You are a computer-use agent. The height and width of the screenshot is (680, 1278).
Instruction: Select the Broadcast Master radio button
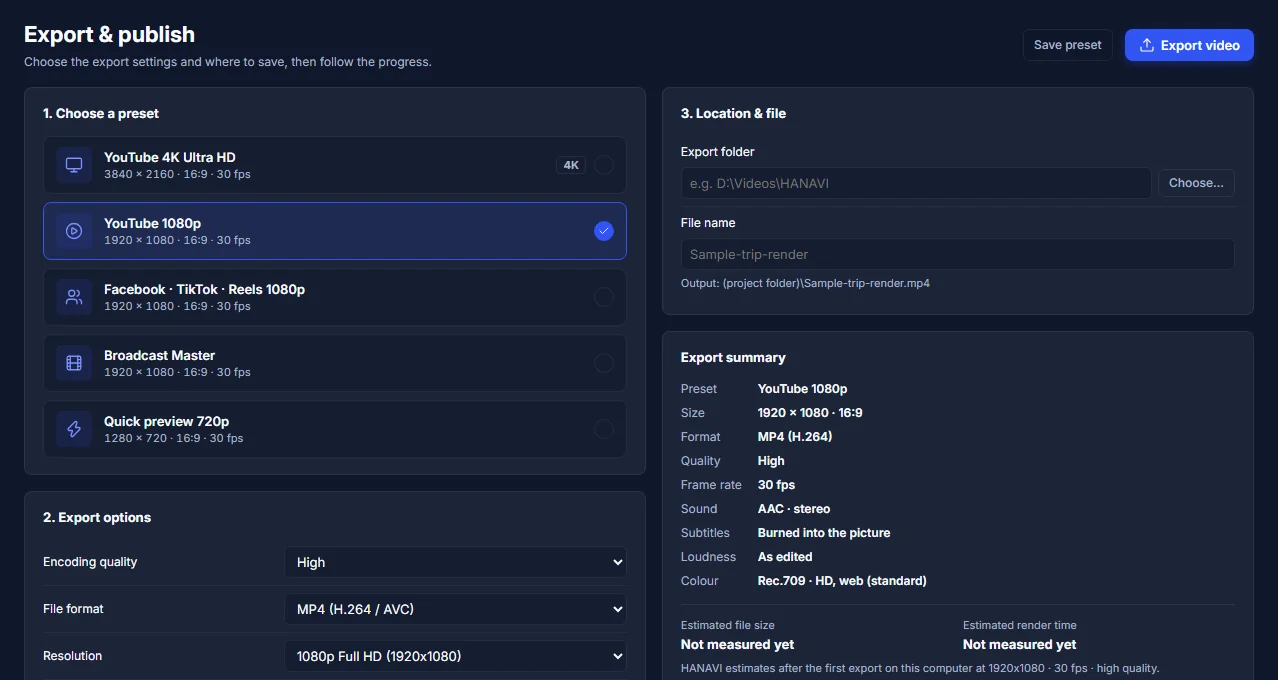pyautogui.click(x=604, y=363)
